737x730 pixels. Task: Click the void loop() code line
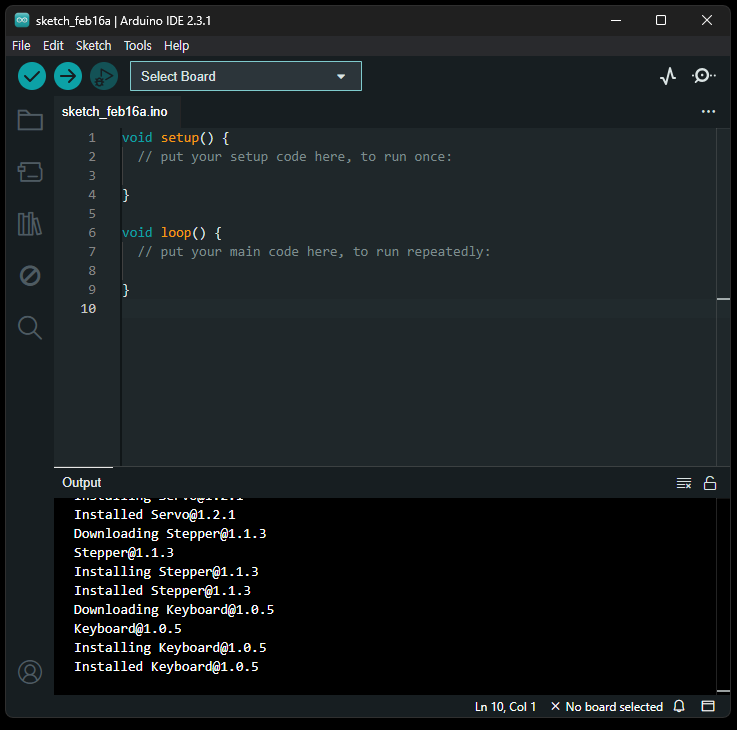pos(172,233)
